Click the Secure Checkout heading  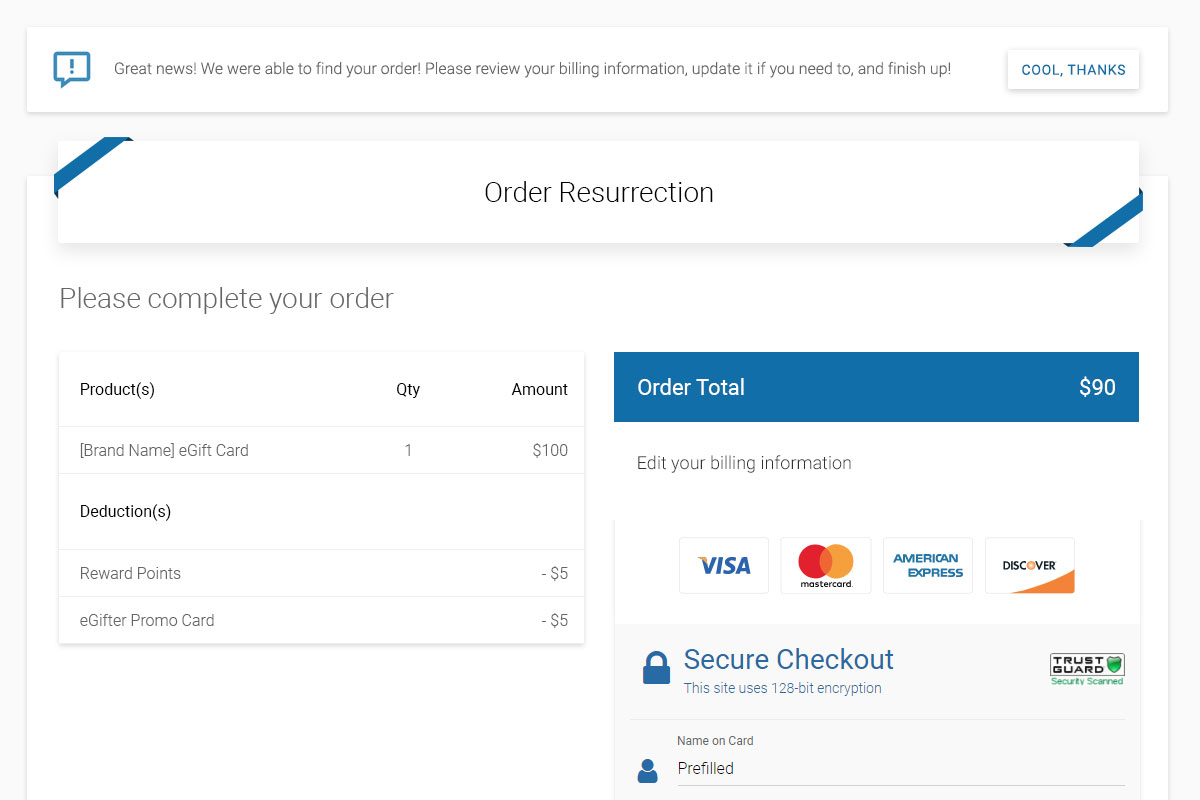[789, 659]
